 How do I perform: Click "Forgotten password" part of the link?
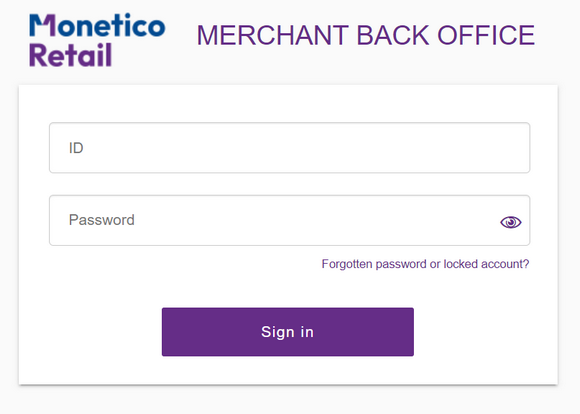pyautogui.click(x=374, y=264)
